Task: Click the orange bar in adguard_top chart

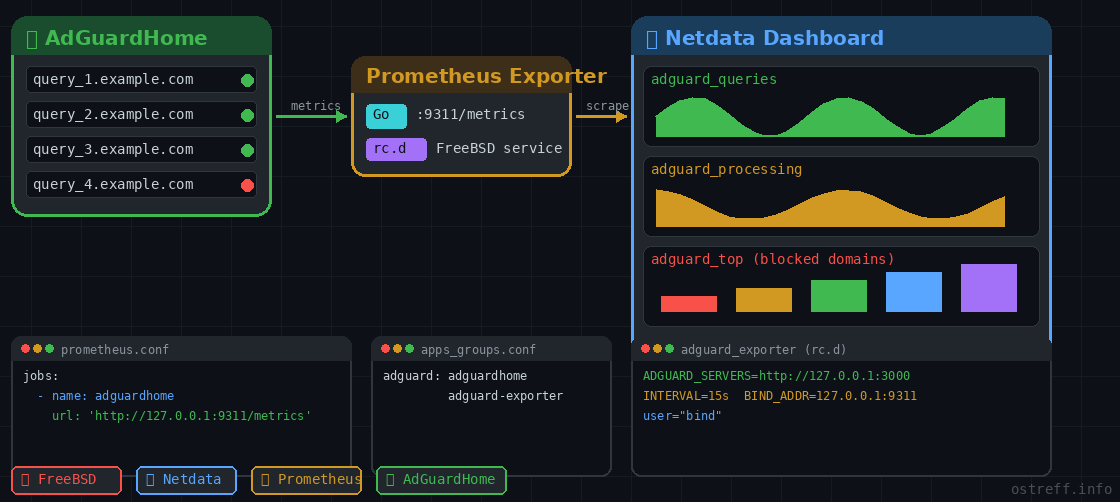Action: click(x=764, y=300)
